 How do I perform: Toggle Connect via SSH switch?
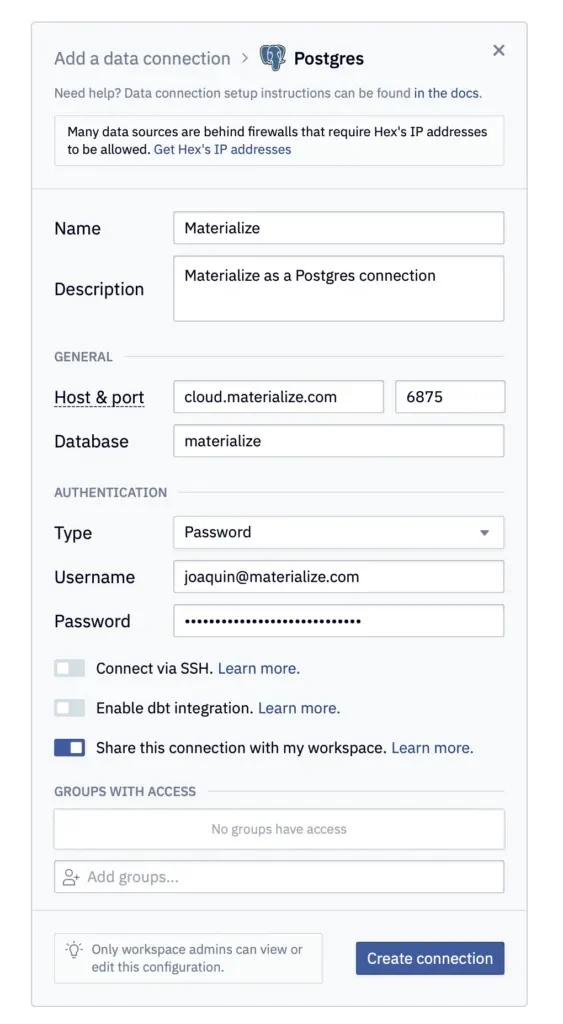[x=70, y=668]
